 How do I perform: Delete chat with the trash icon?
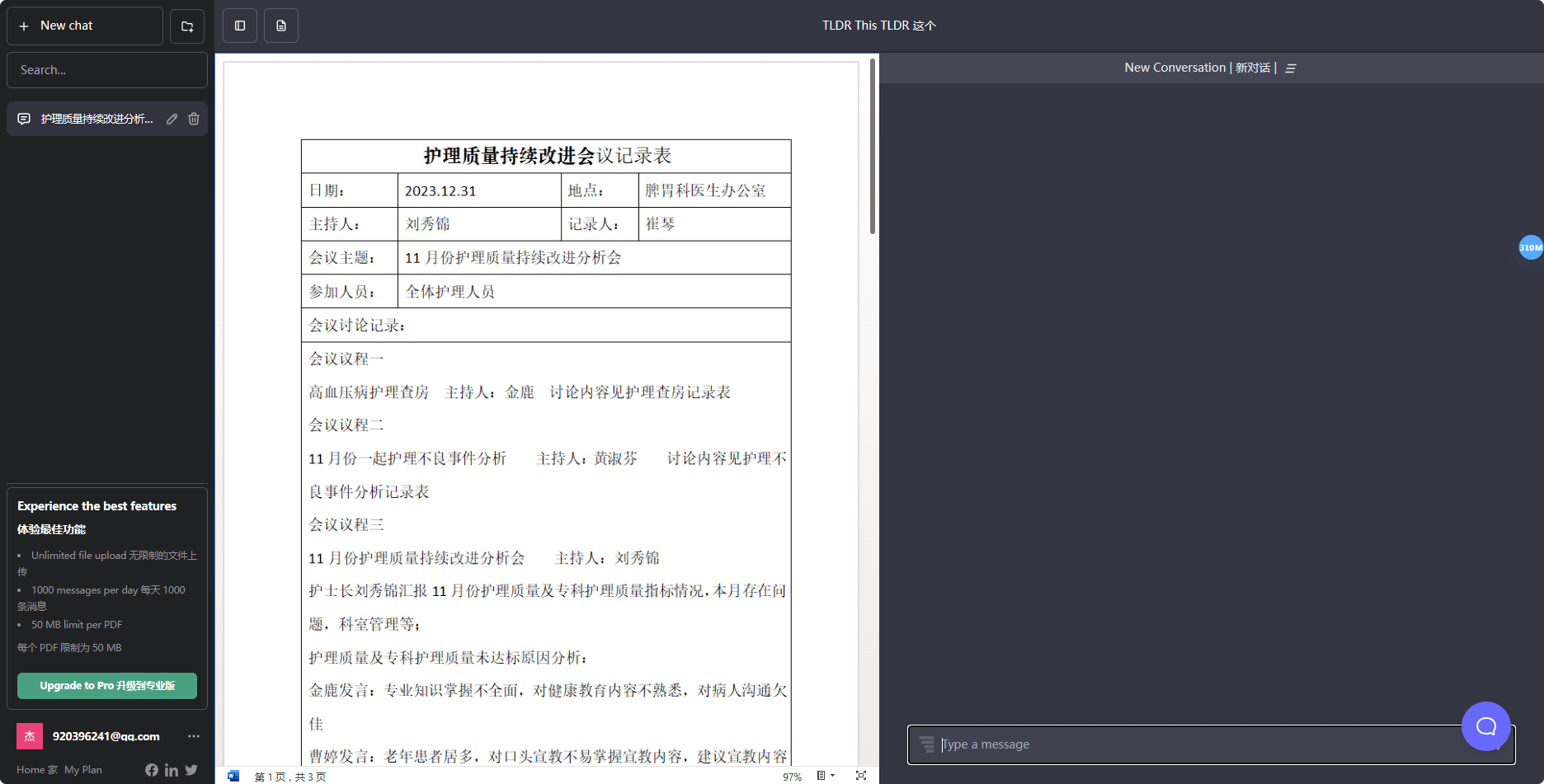(x=194, y=119)
